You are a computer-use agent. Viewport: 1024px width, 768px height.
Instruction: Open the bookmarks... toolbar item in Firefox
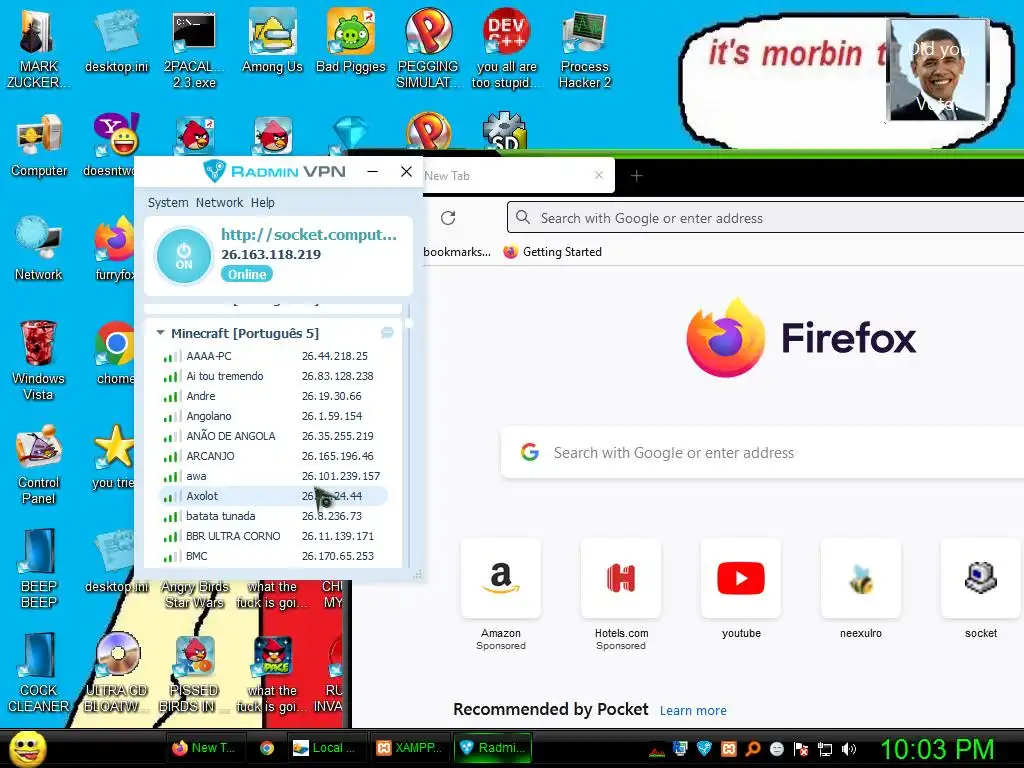click(457, 252)
